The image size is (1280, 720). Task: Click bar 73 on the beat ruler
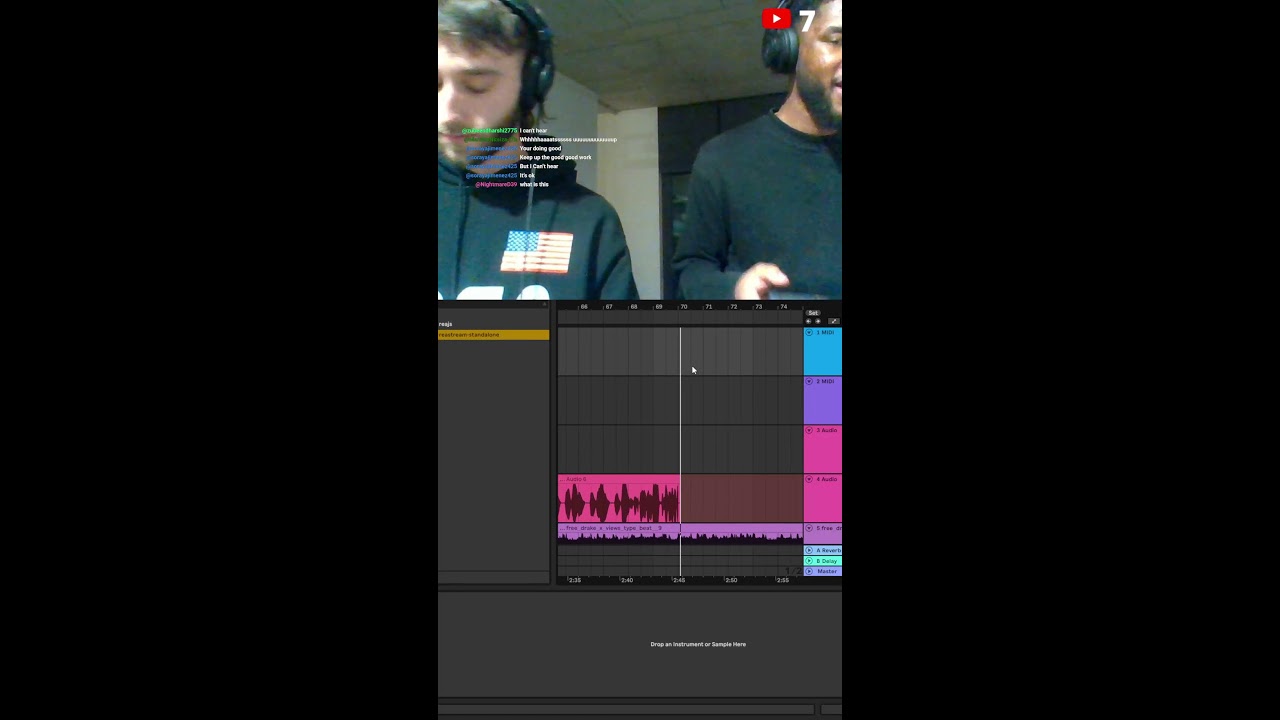(x=758, y=306)
